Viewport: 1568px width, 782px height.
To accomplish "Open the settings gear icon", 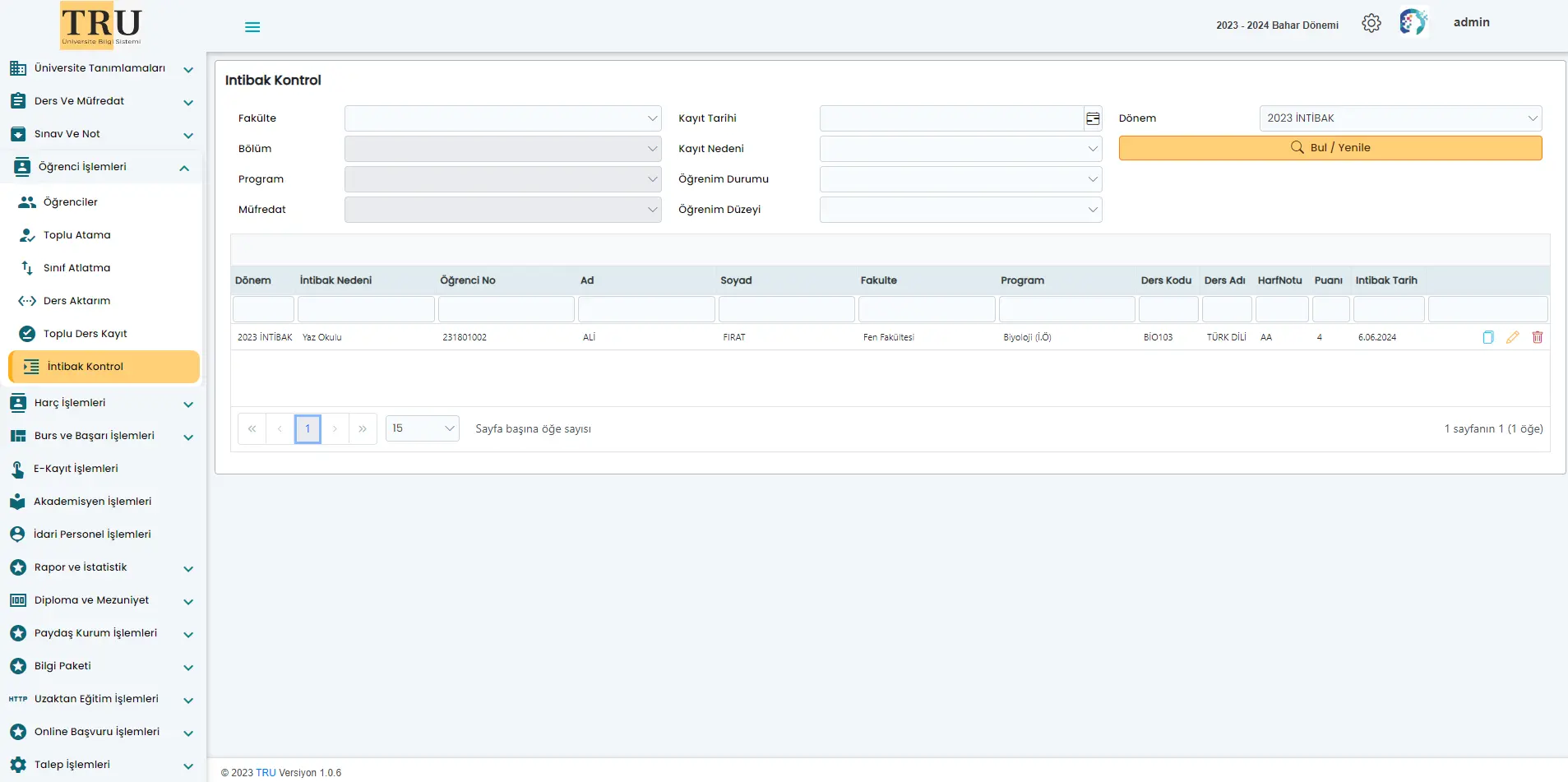I will click(1371, 24).
